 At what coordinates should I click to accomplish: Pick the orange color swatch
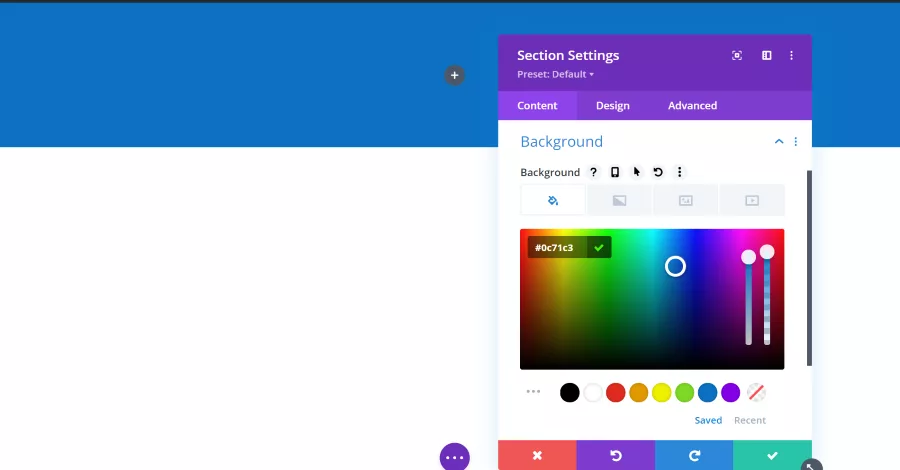638,393
